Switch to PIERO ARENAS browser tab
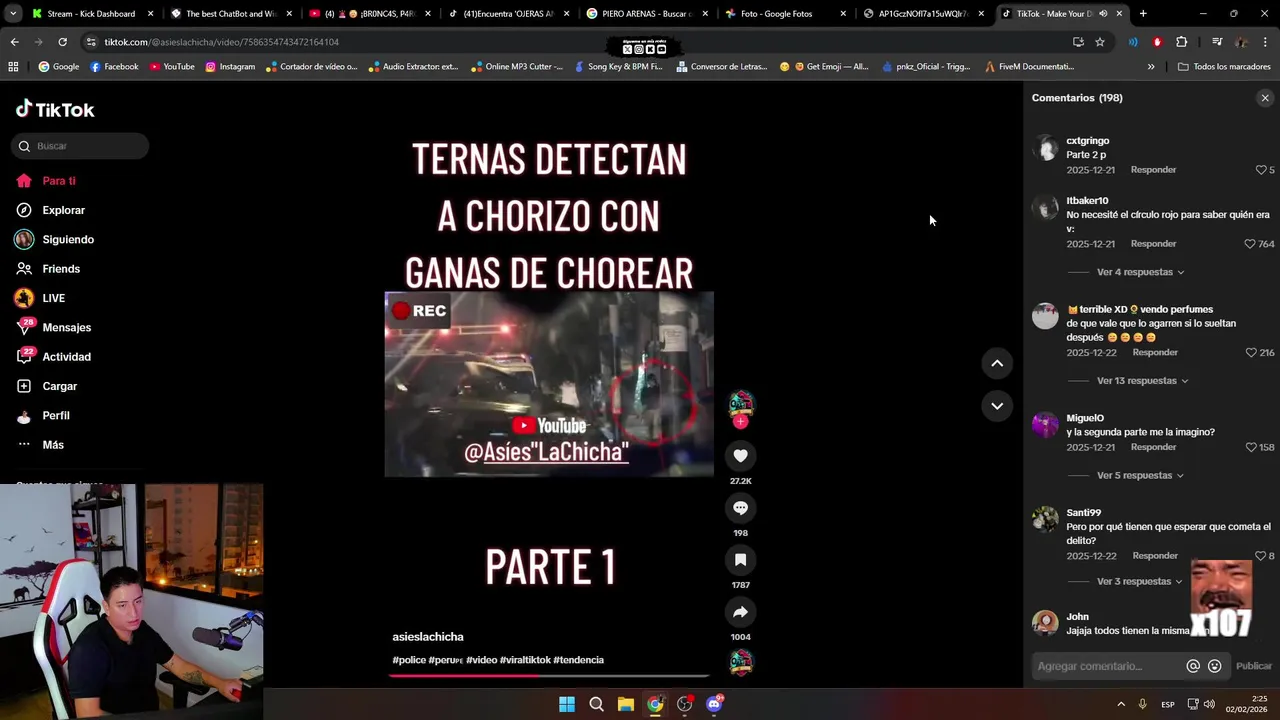The image size is (1280, 720). [x=646, y=14]
